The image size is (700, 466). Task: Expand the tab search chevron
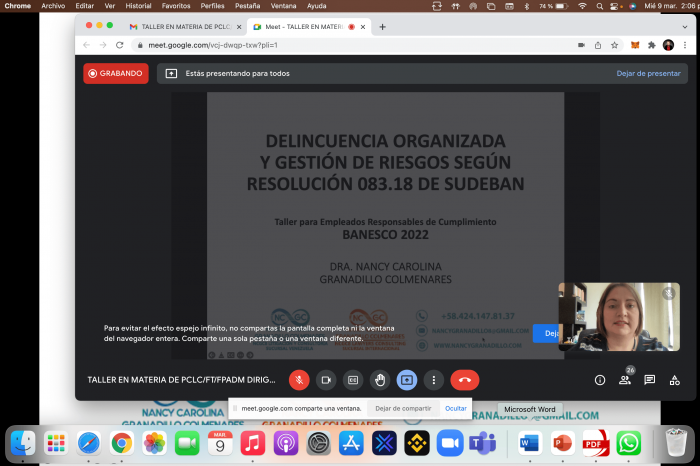coord(684,27)
